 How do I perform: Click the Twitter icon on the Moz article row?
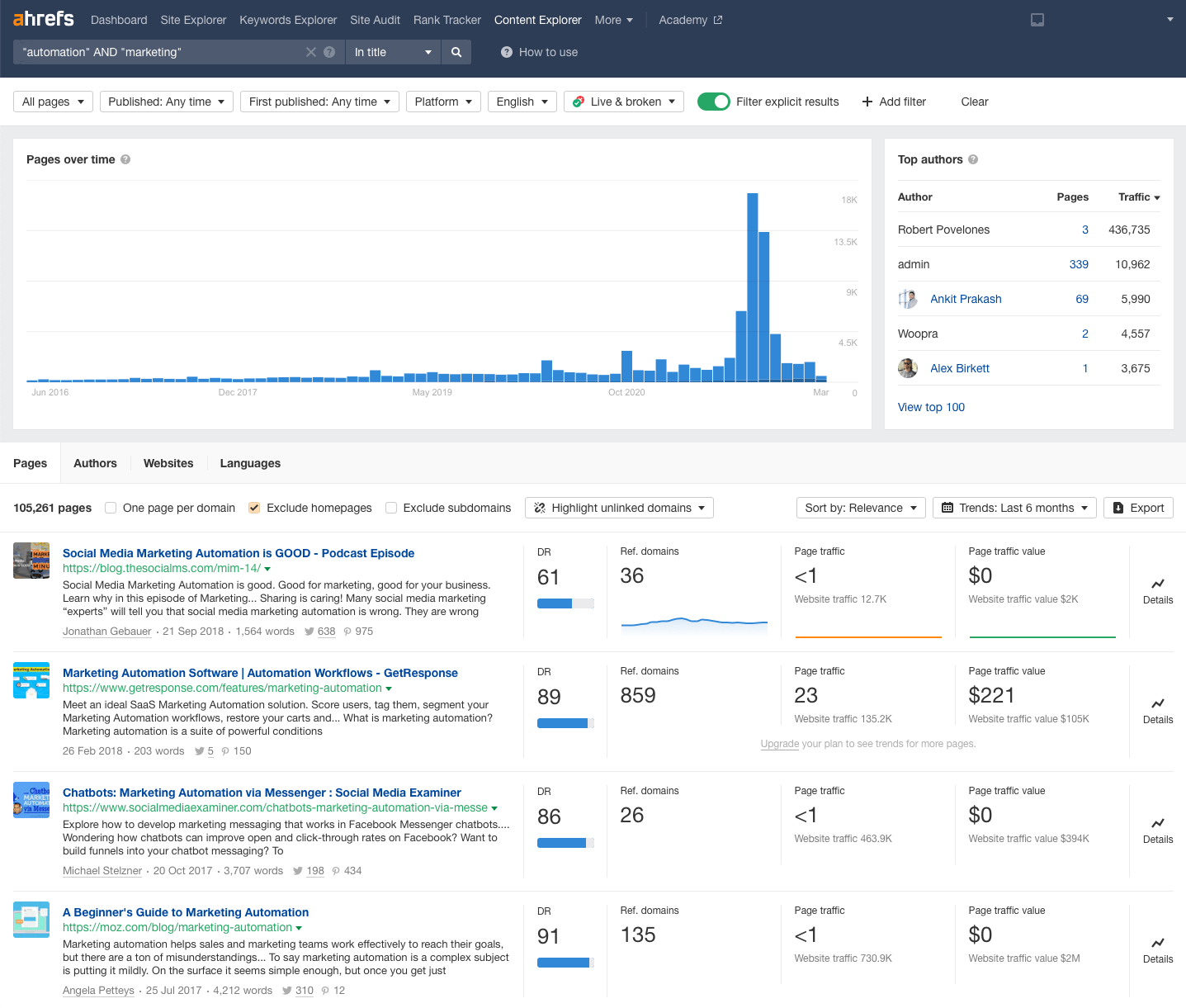[x=288, y=990]
